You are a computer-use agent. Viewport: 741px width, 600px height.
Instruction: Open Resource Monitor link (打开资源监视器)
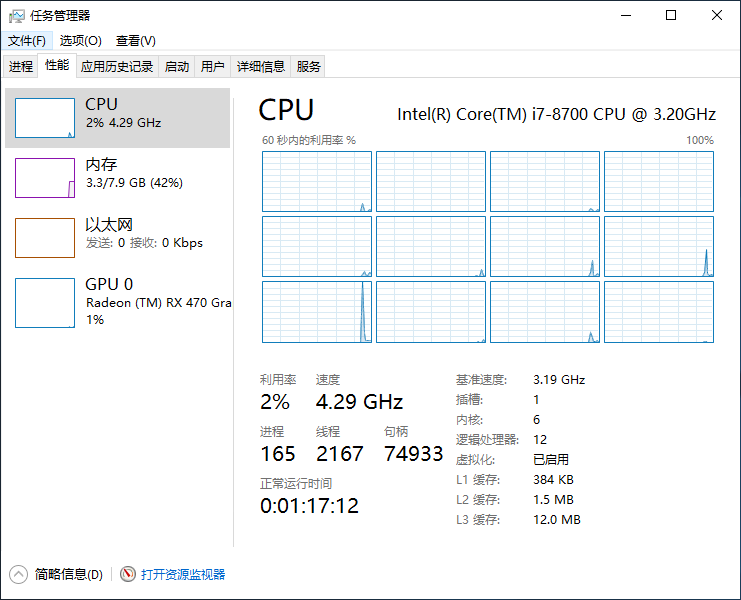[x=183, y=574]
